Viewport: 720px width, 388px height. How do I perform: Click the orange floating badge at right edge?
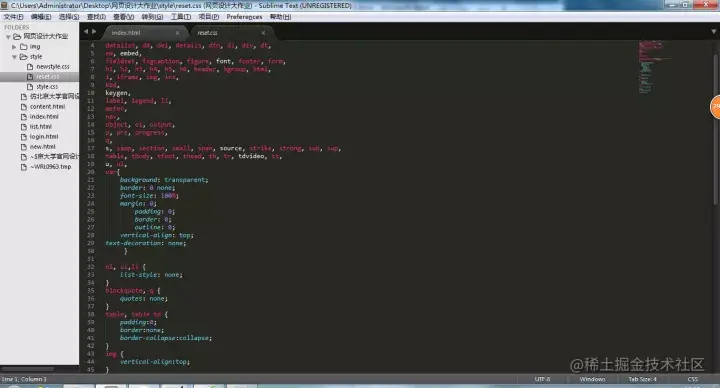[x=715, y=107]
